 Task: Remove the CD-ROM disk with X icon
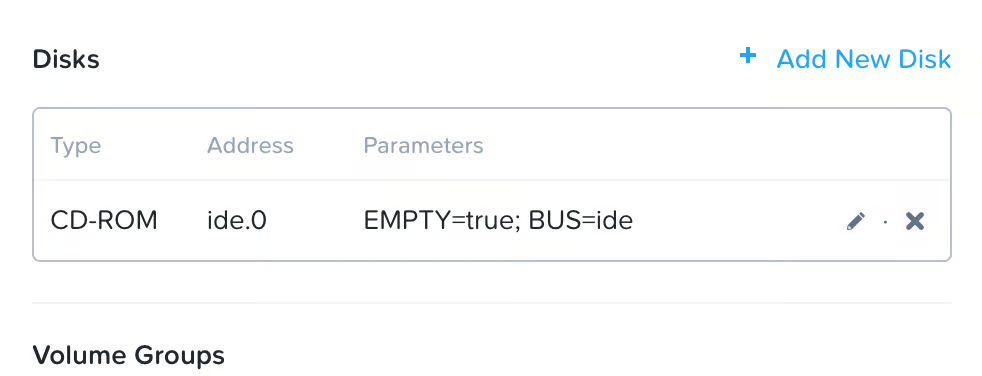915,221
